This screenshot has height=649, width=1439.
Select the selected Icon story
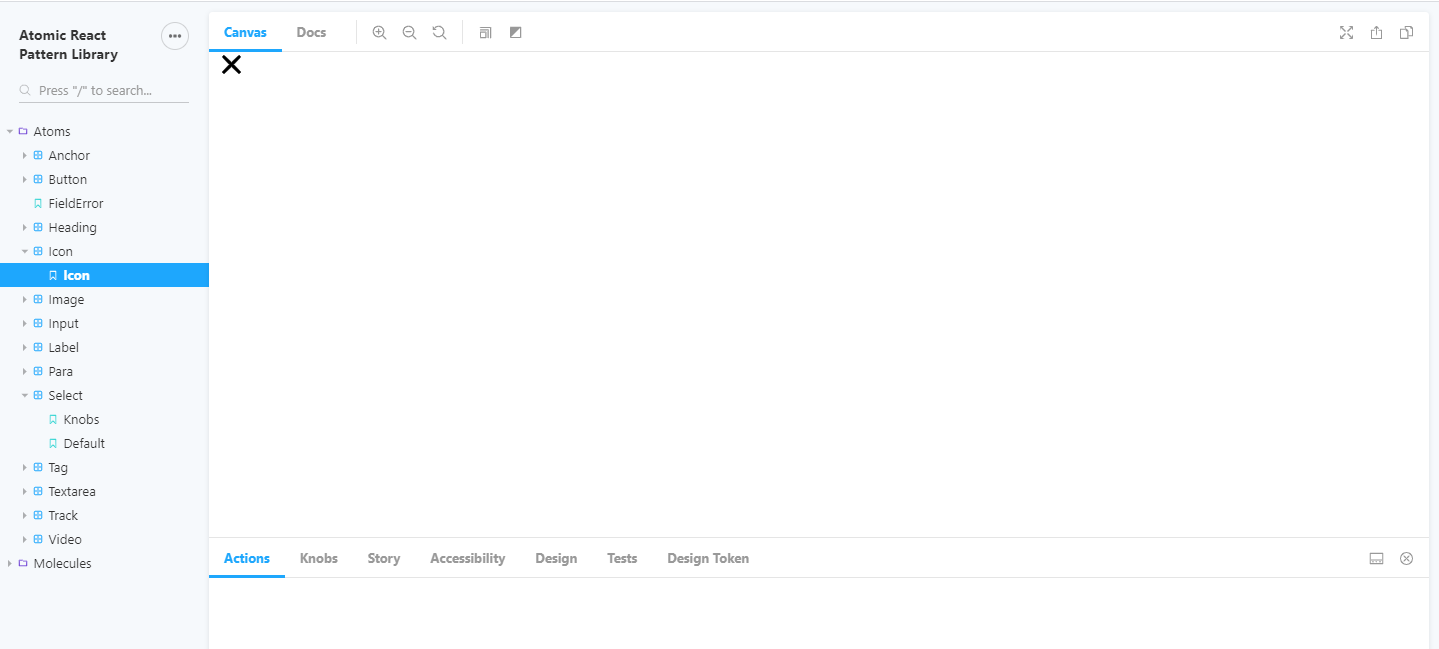coord(104,275)
